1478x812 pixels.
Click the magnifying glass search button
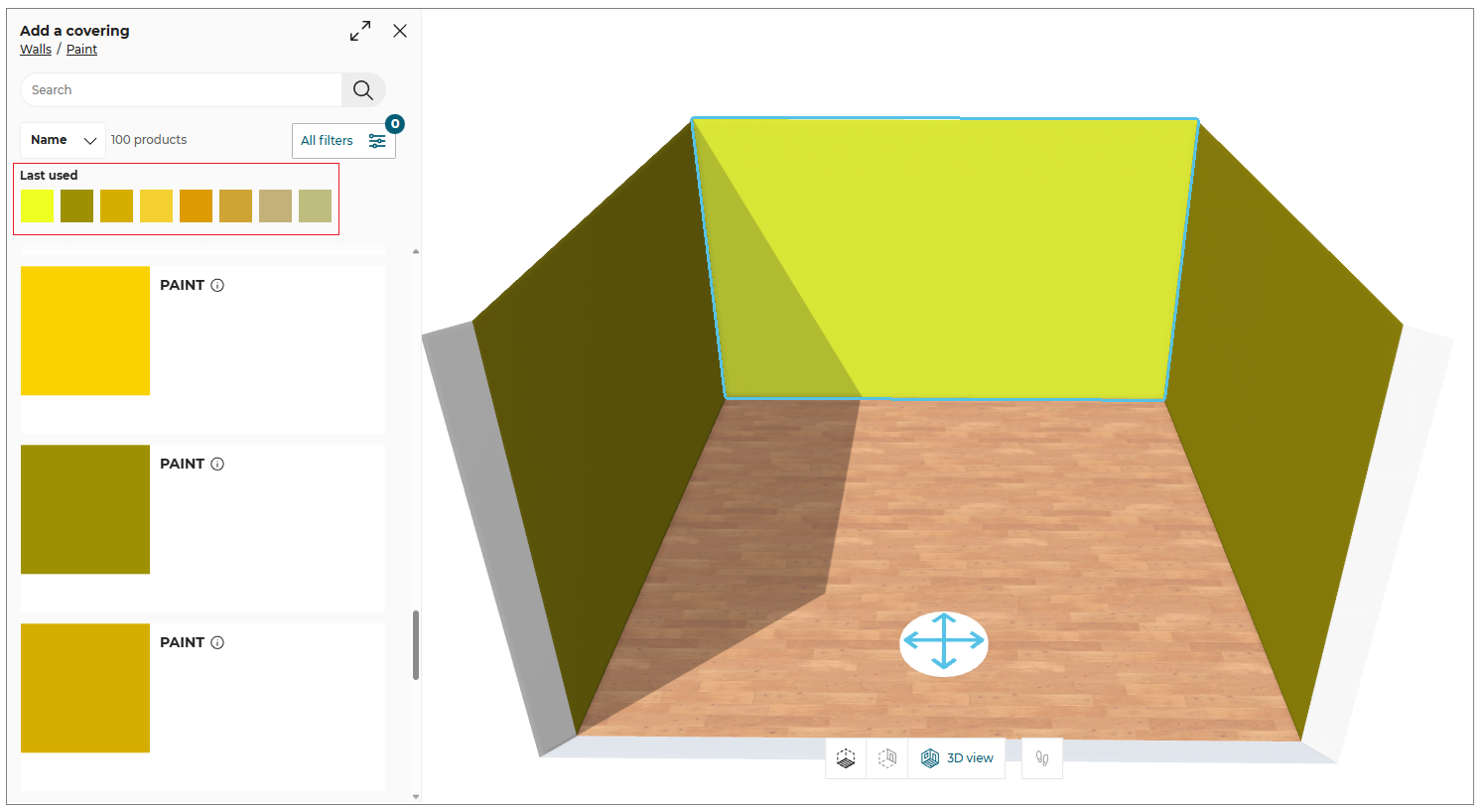pyautogui.click(x=363, y=90)
